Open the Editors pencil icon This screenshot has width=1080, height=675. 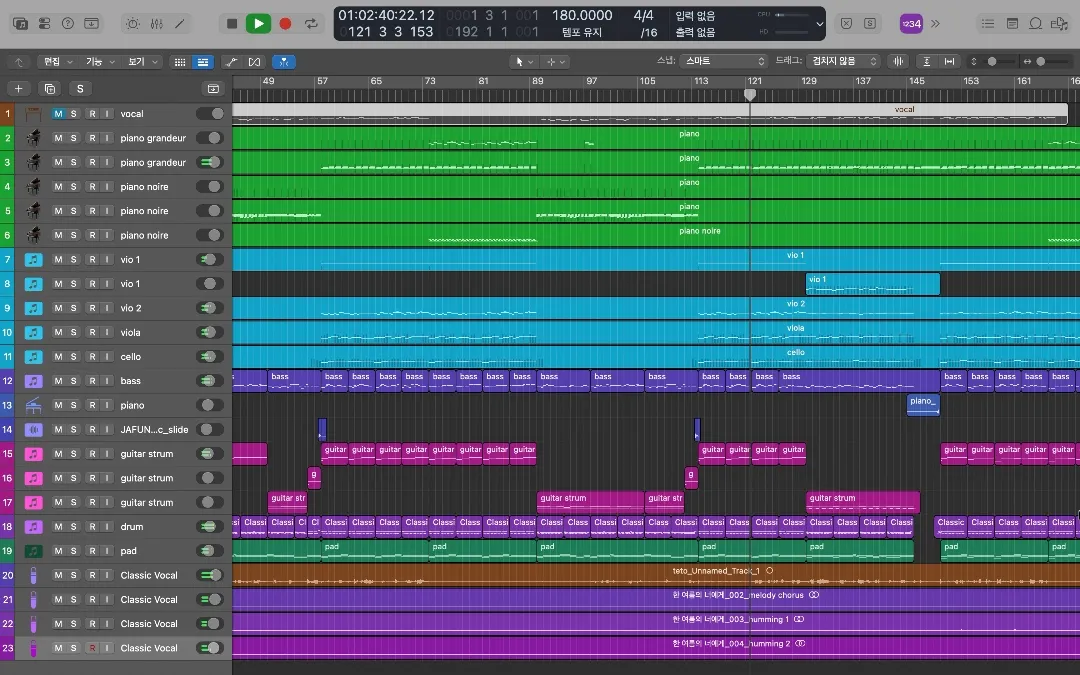pyautogui.click(x=180, y=23)
